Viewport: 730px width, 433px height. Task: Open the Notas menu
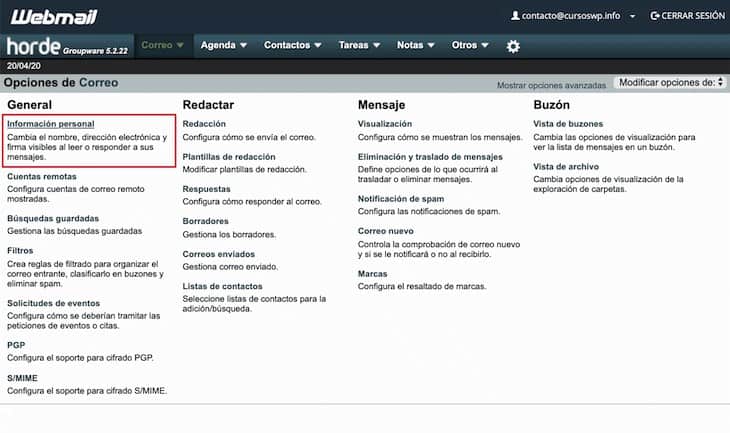(416, 45)
